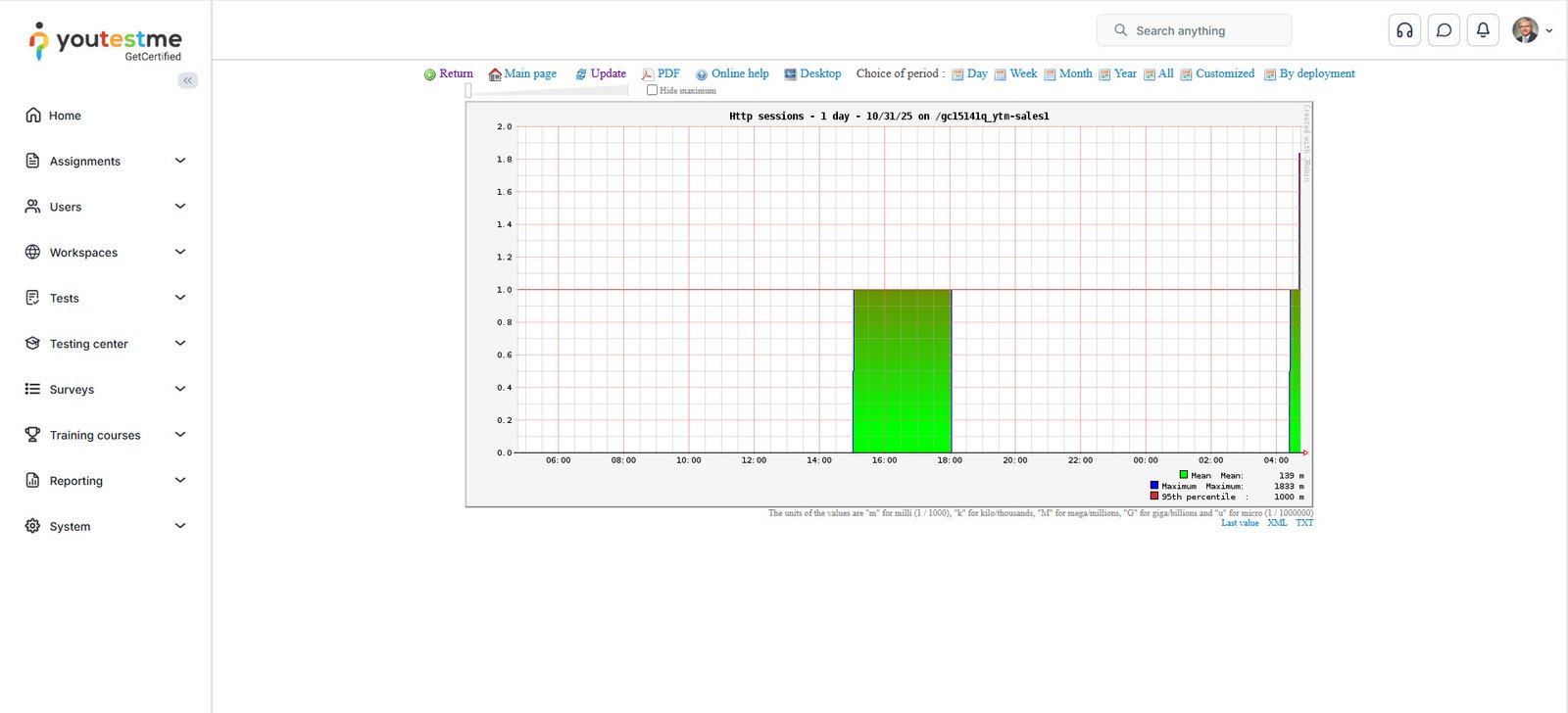Click the Update refresh link
Image resolution: width=1568 pixels, height=713 pixels.
(x=608, y=73)
